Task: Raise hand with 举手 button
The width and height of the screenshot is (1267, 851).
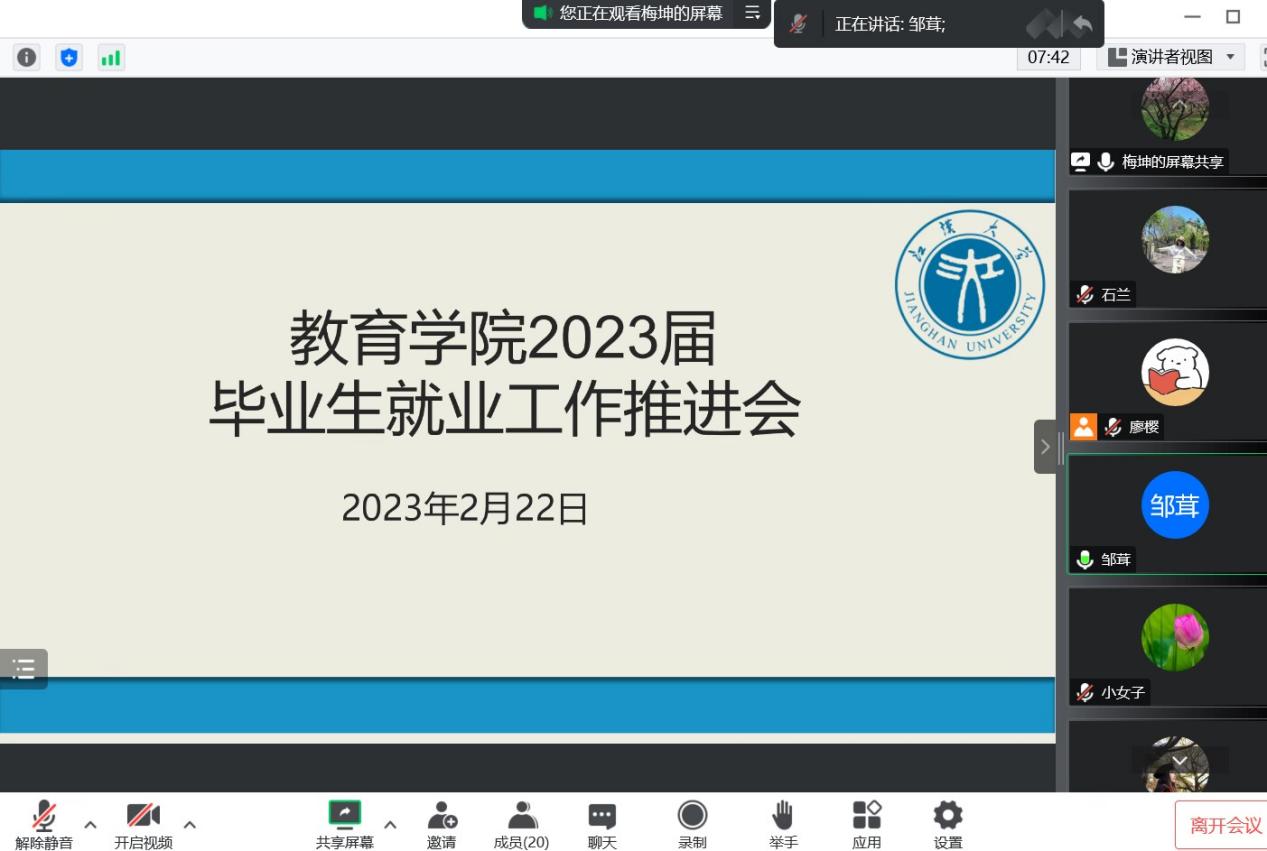Action: click(x=783, y=824)
